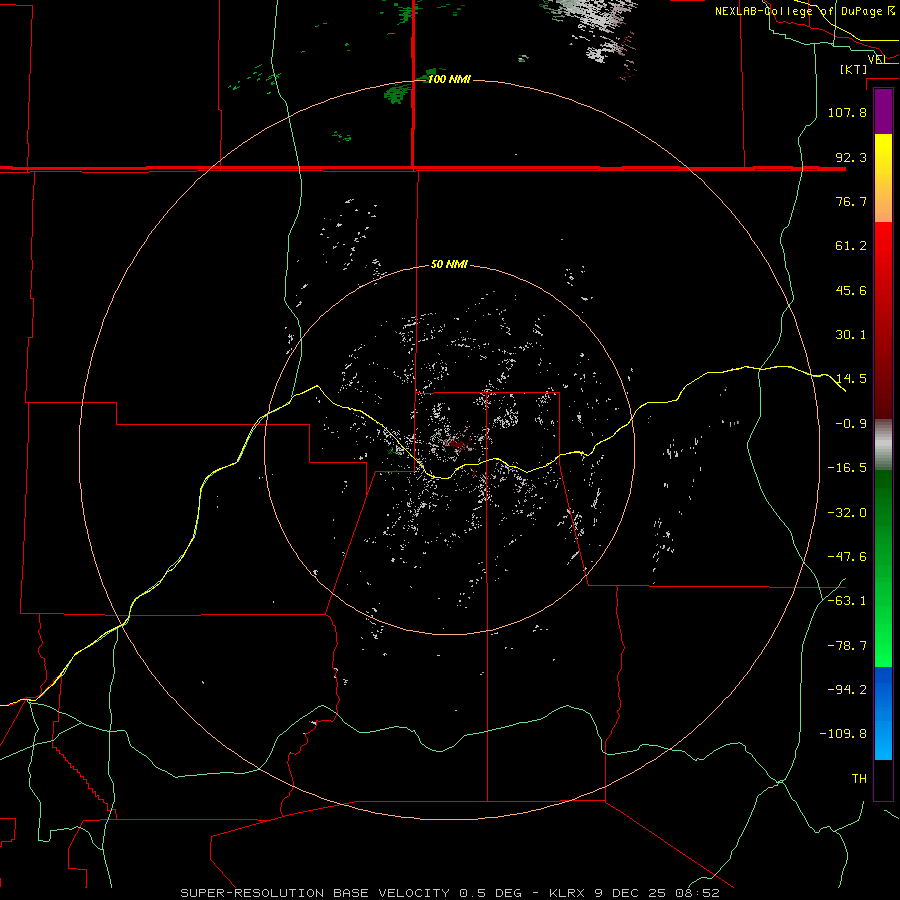Click the TH threshold label

(859, 779)
